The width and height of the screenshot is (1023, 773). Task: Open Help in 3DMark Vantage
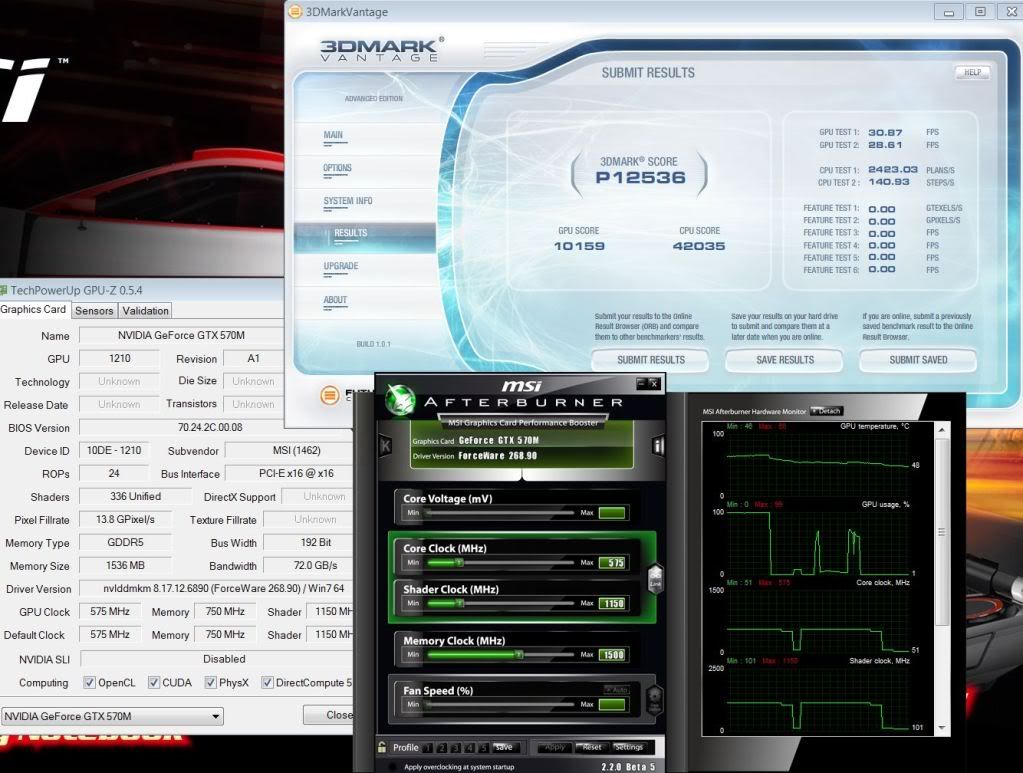tap(972, 72)
